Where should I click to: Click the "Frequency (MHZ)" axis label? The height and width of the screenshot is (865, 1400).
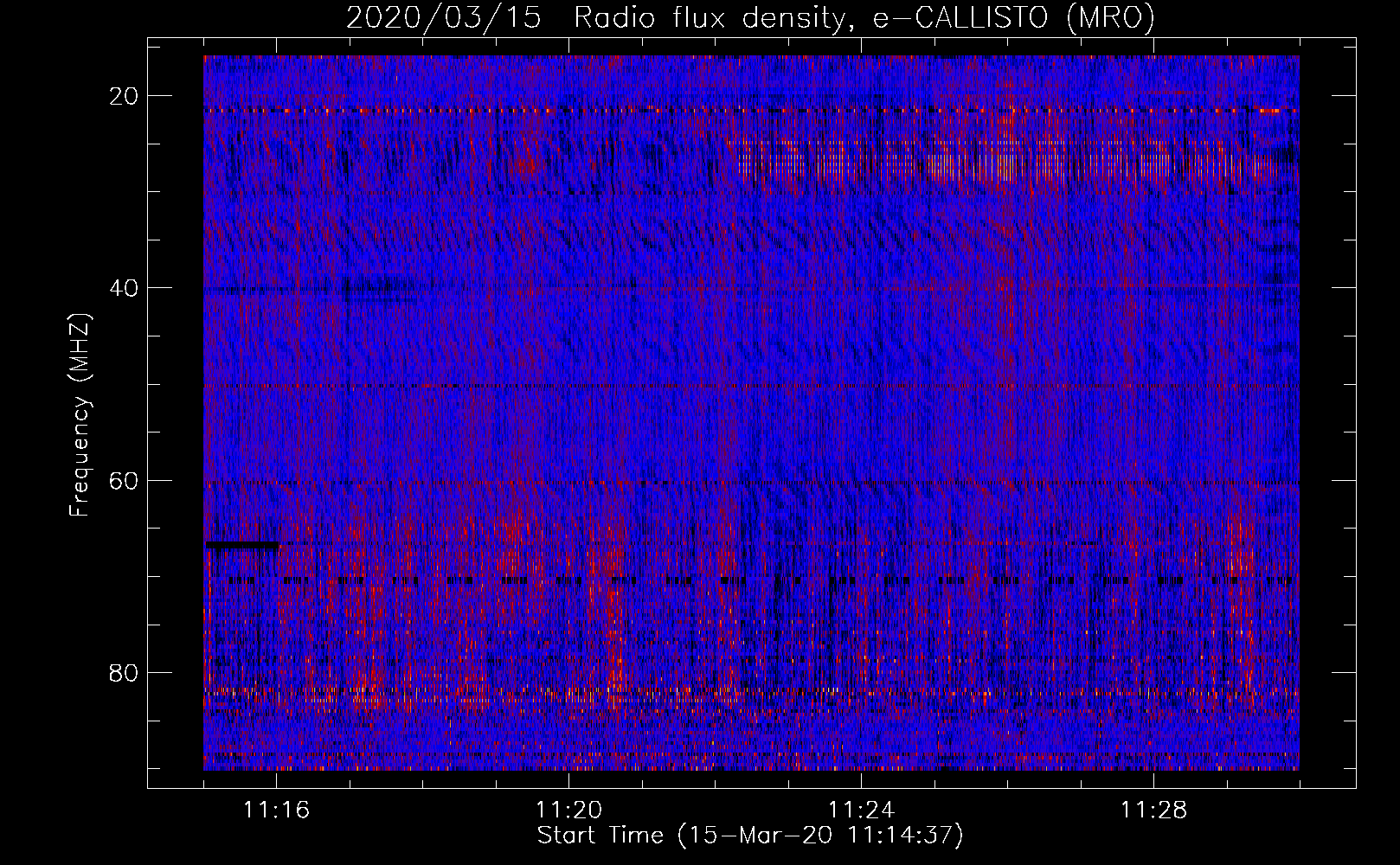[80, 414]
